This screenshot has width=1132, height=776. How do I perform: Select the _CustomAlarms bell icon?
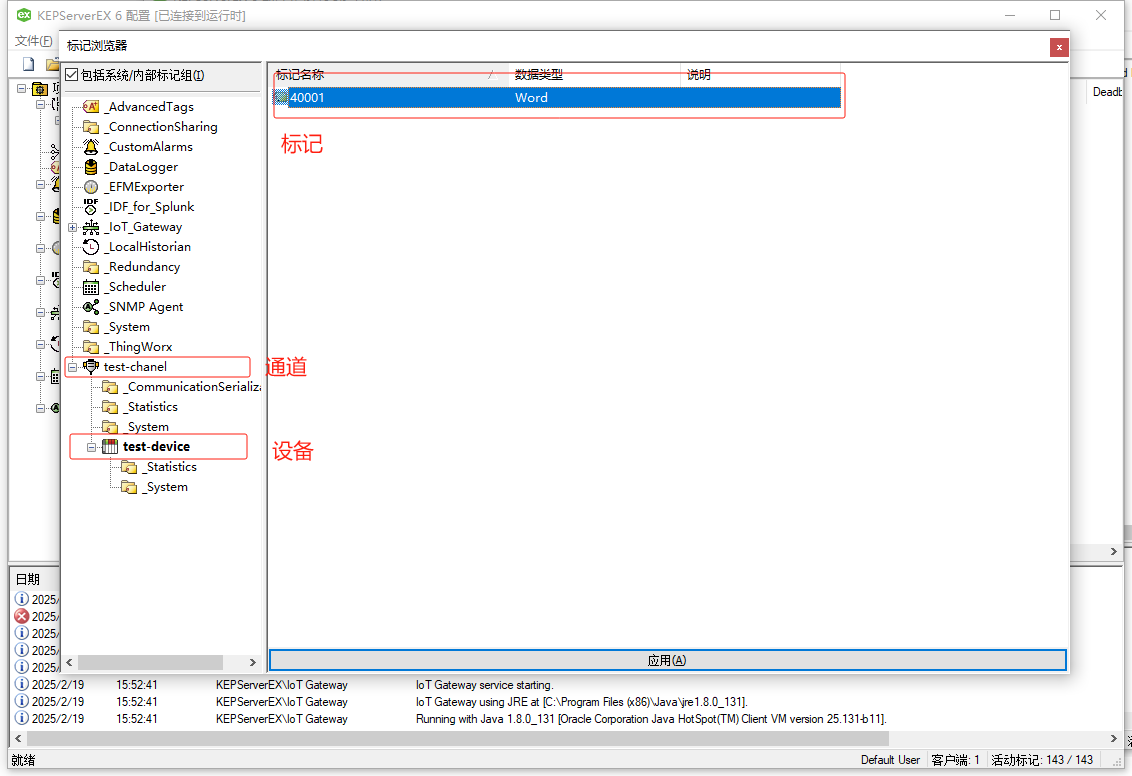tap(91, 147)
